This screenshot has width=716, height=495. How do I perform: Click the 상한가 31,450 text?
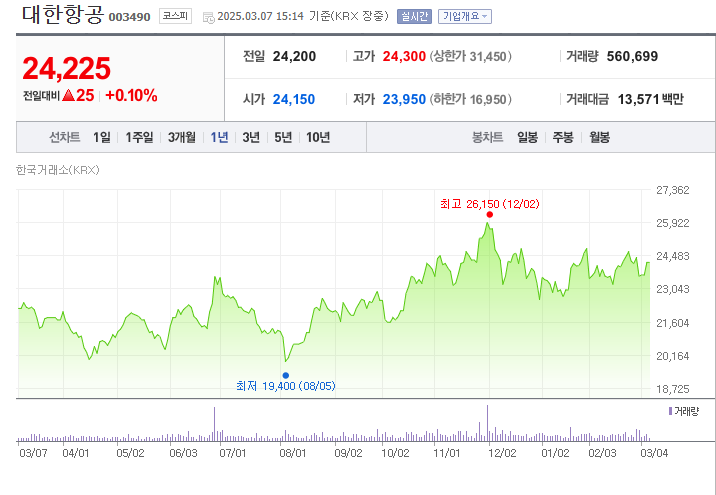[x=470, y=56]
